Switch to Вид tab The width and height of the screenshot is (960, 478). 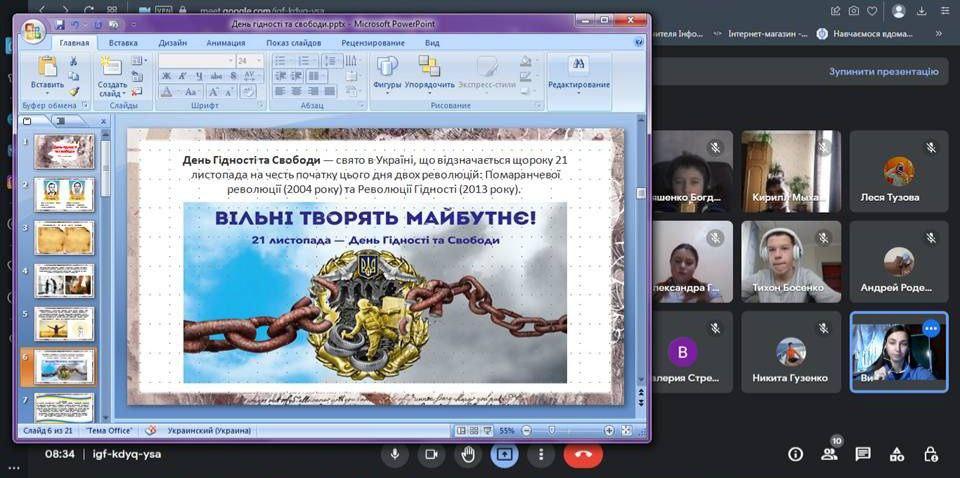pyautogui.click(x=432, y=43)
